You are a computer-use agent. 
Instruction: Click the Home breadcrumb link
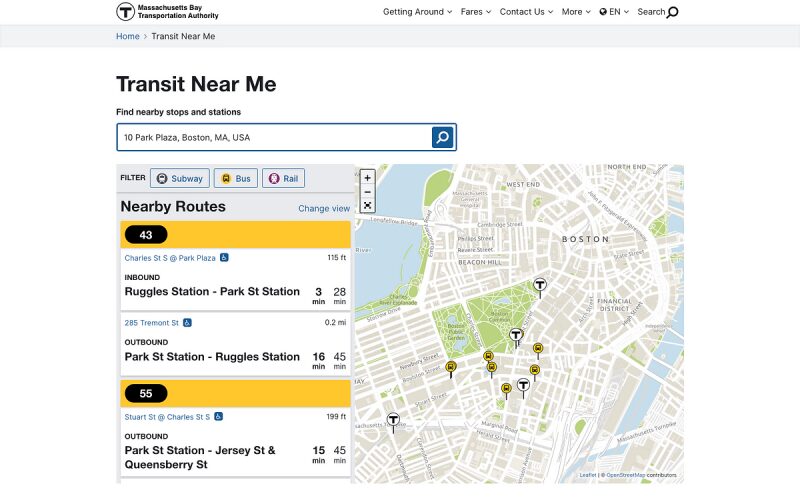click(x=128, y=36)
